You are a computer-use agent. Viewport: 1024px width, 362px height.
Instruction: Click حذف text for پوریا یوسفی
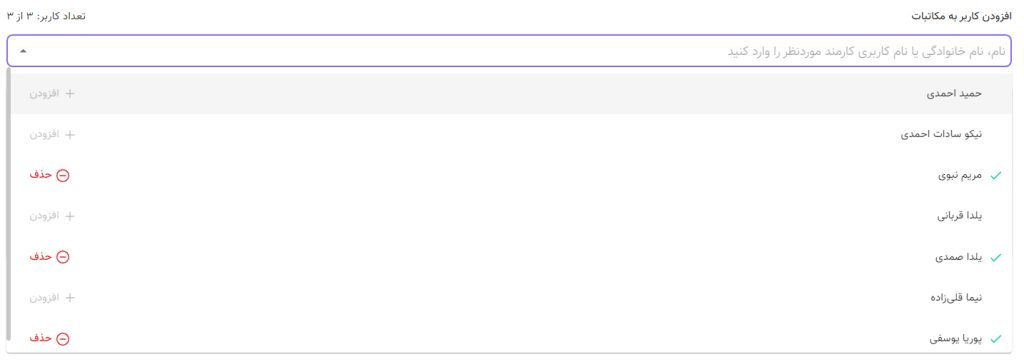pos(40,338)
